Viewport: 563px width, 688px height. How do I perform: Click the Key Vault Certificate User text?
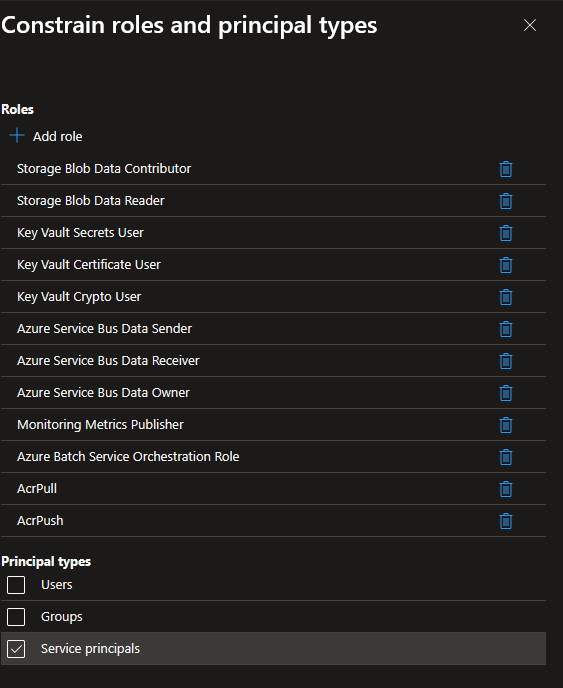click(89, 265)
